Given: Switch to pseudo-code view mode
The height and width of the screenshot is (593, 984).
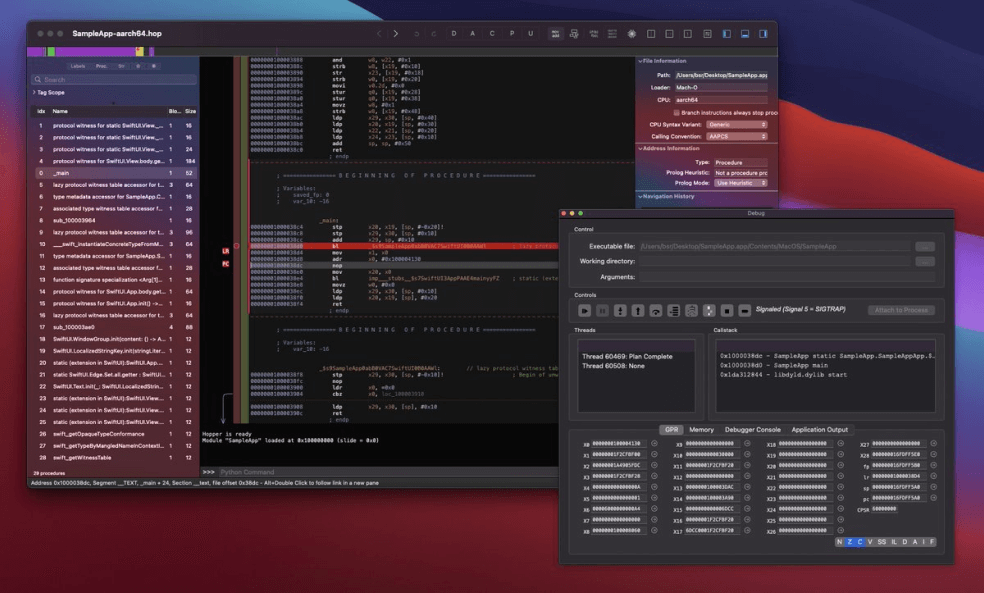Looking at the screenshot, I should click(x=593, y=34).
